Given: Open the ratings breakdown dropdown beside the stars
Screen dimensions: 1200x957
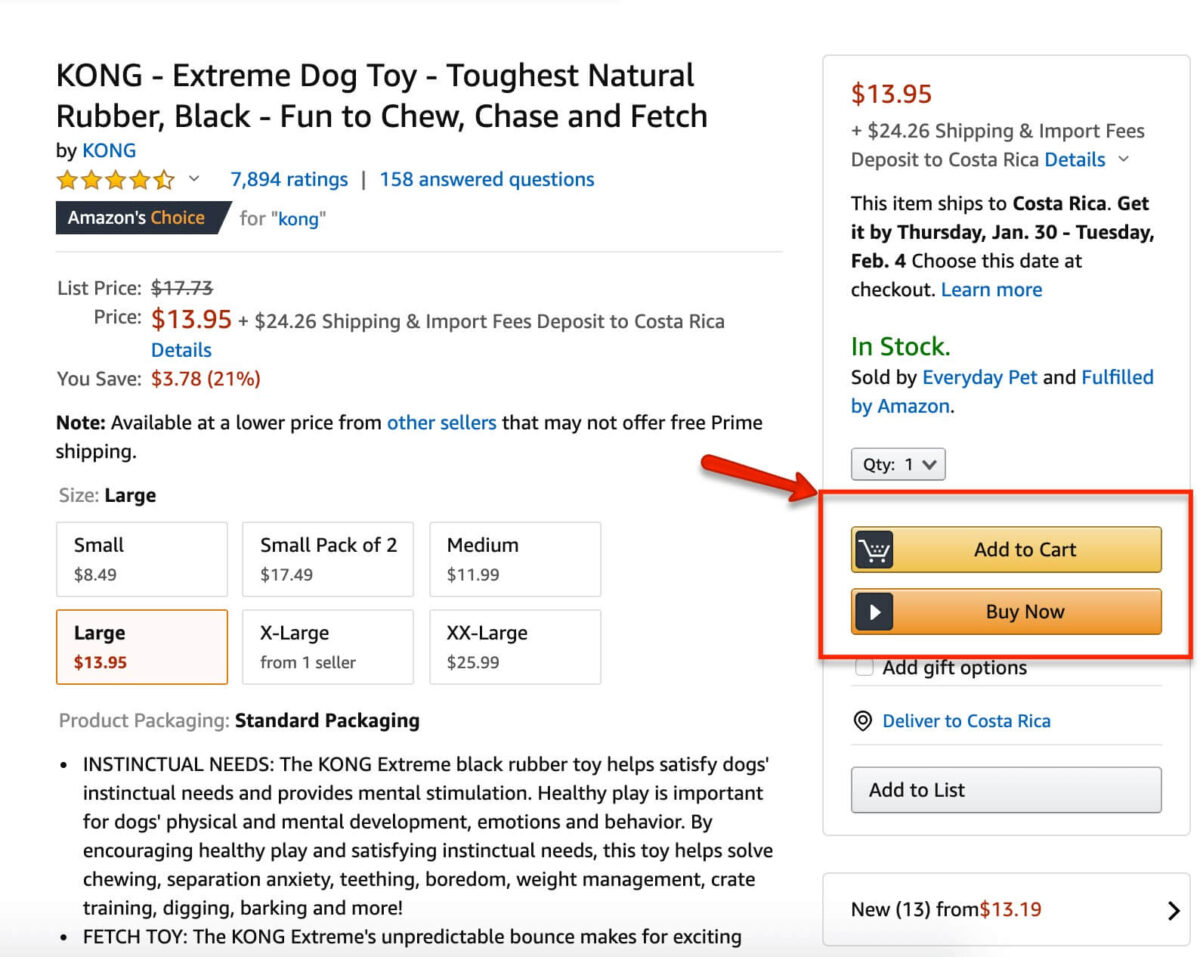Looking at the screenshot, I should [193, 181].
